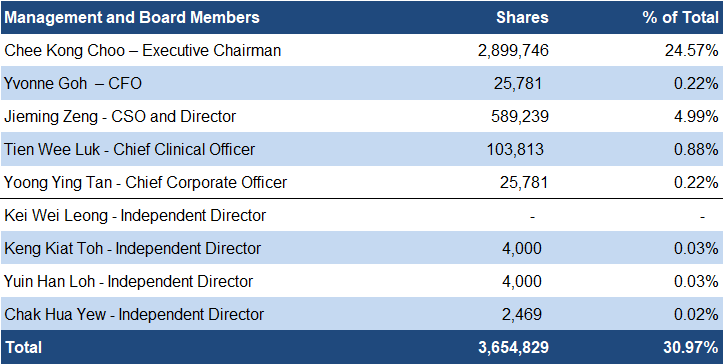Select the Shares column header
Image resolution: width=723 pixels, height=364 pixels.
click(522, 18)
